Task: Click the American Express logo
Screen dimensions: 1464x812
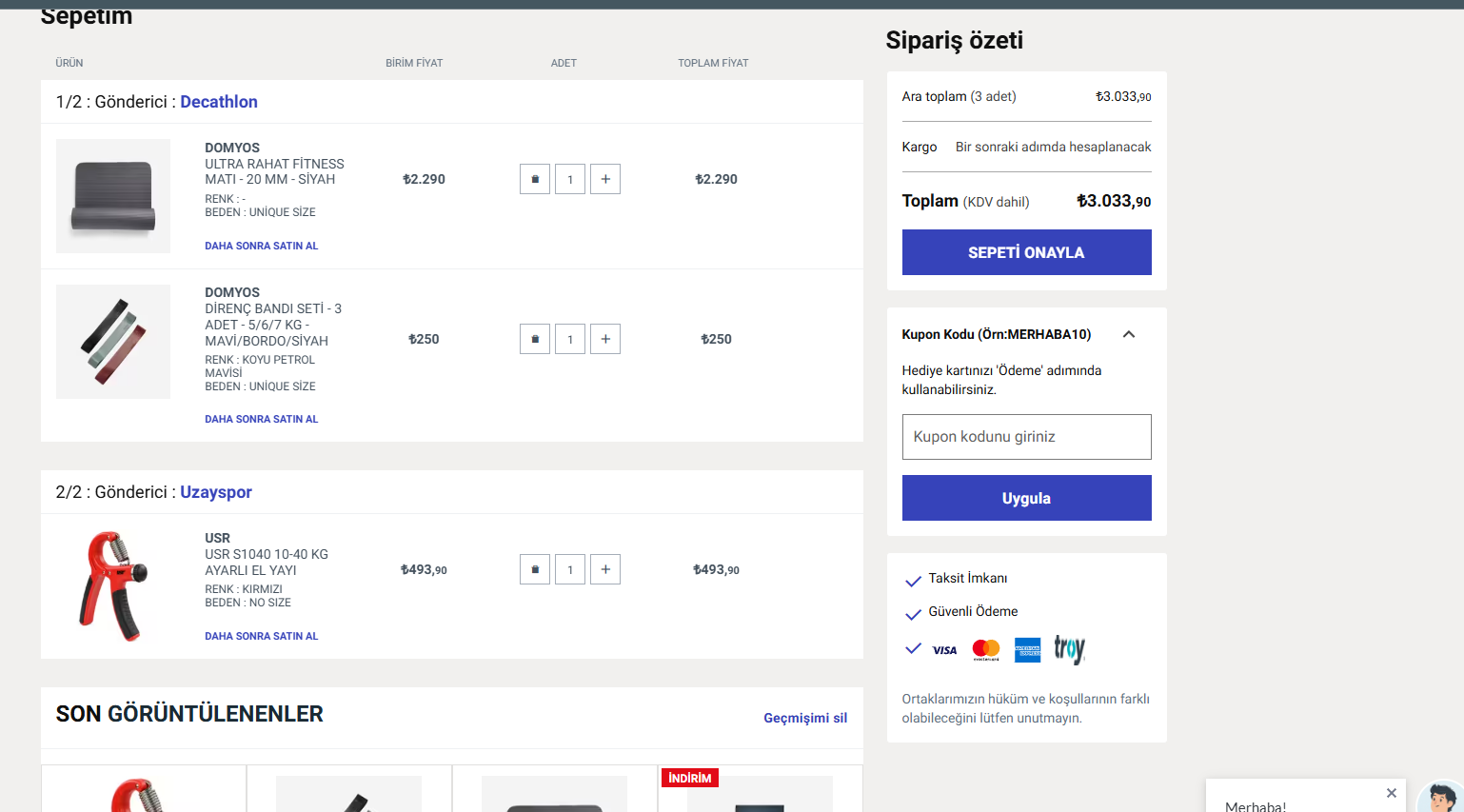Action: [x=1028, y=650]
